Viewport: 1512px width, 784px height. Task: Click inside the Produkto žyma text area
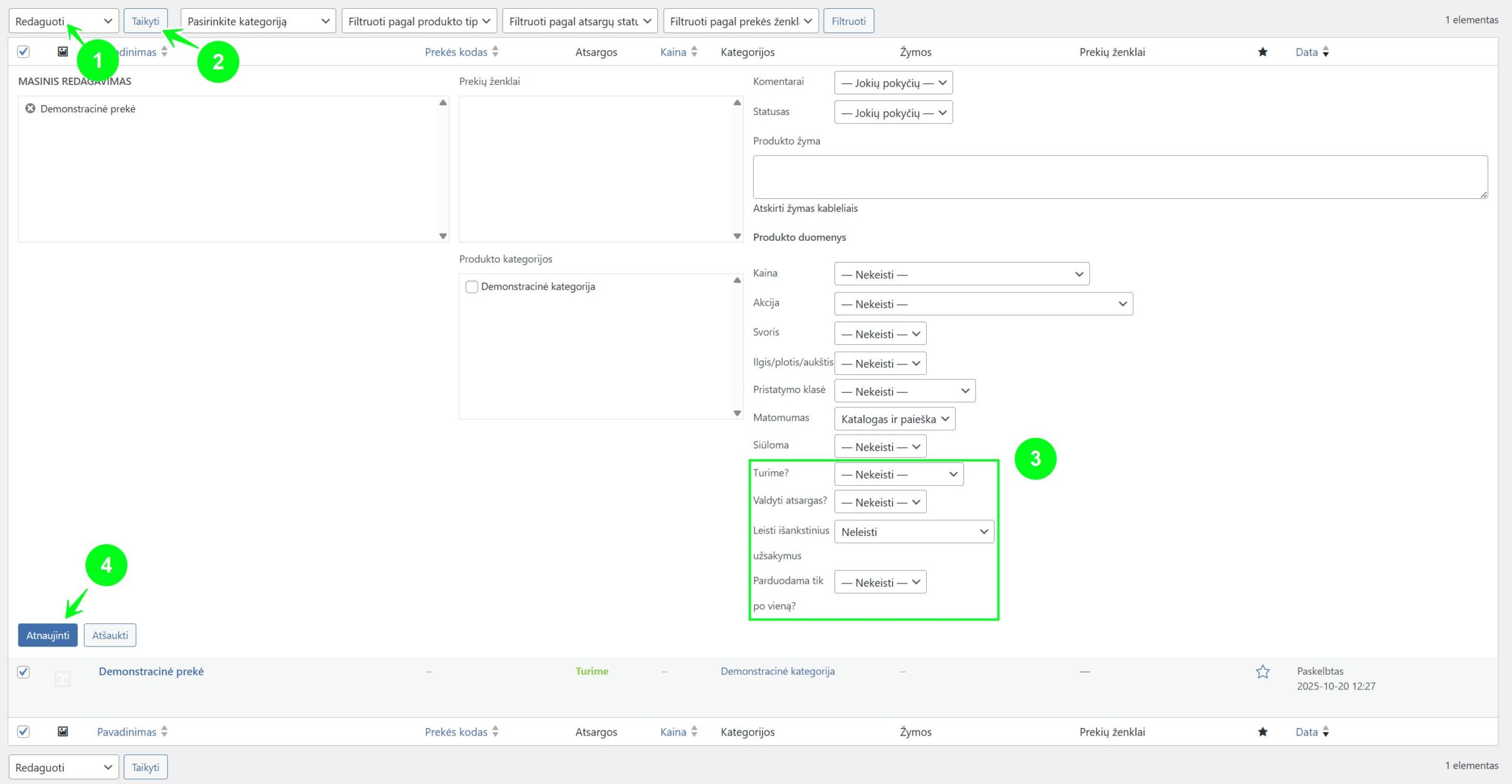coord(1119,177)
